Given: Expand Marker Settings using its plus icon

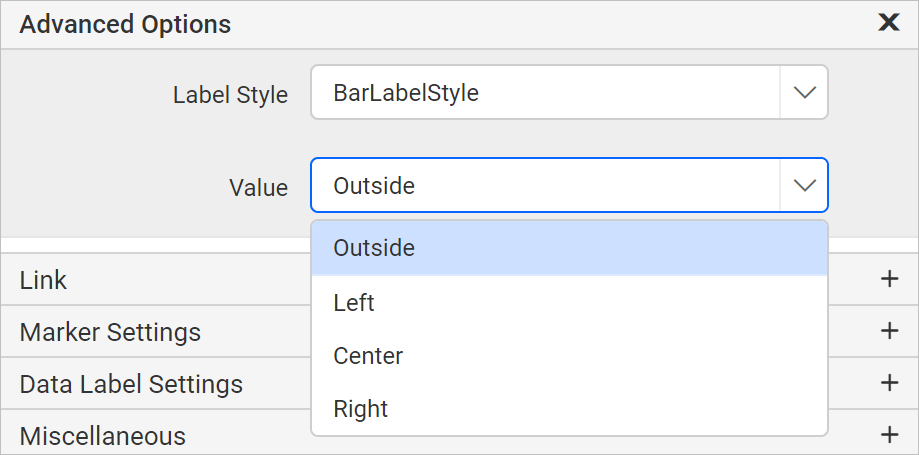Looking at the screenshot, I should [x=889, y=331].
